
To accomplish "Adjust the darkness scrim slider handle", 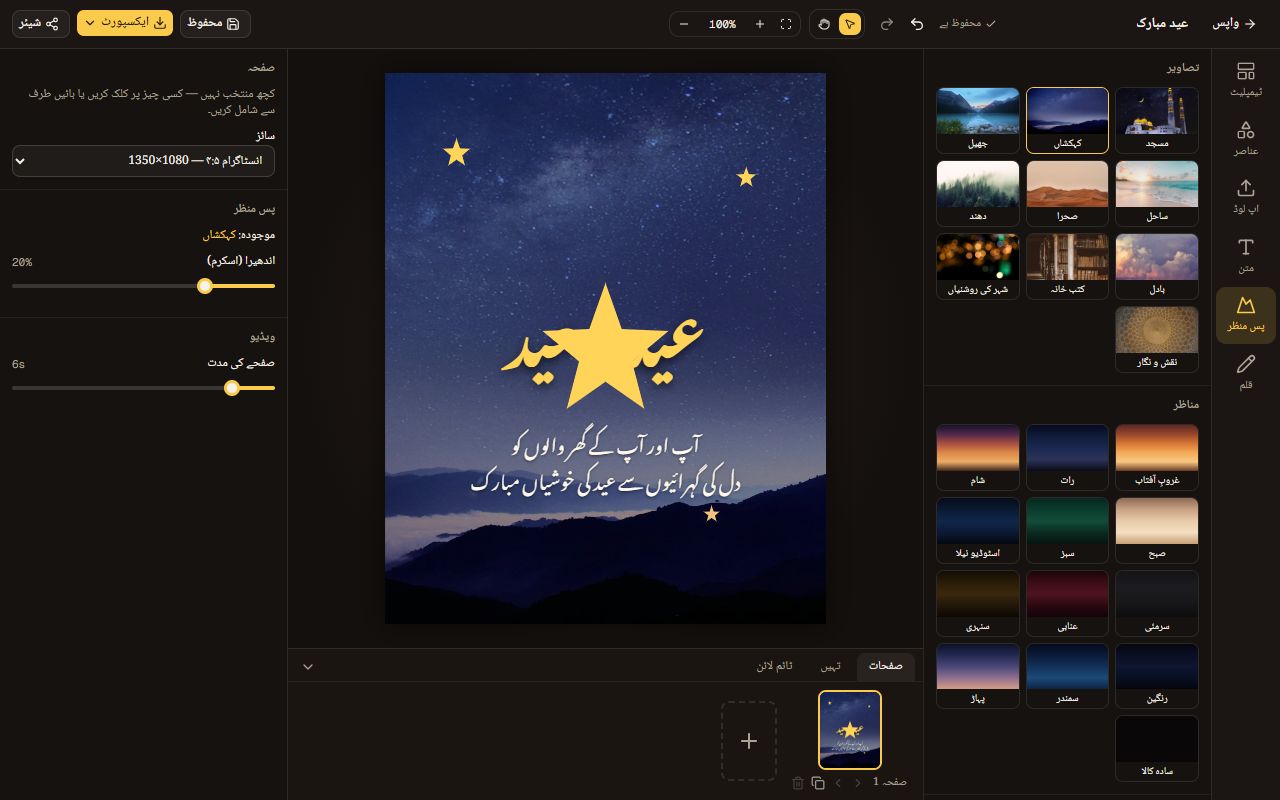I will (x=205, y=286).
